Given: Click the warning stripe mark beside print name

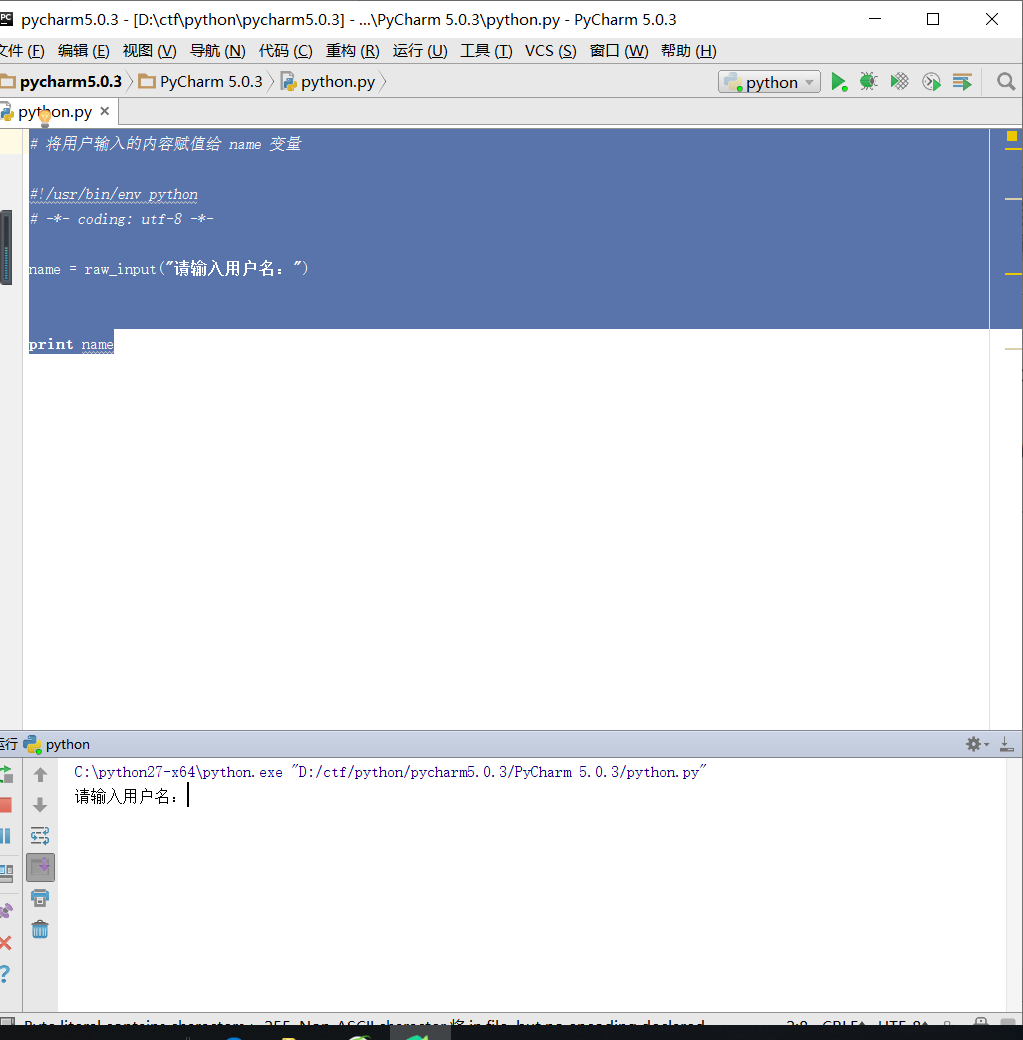Looking at the screenshot, I should point(1013,349).
